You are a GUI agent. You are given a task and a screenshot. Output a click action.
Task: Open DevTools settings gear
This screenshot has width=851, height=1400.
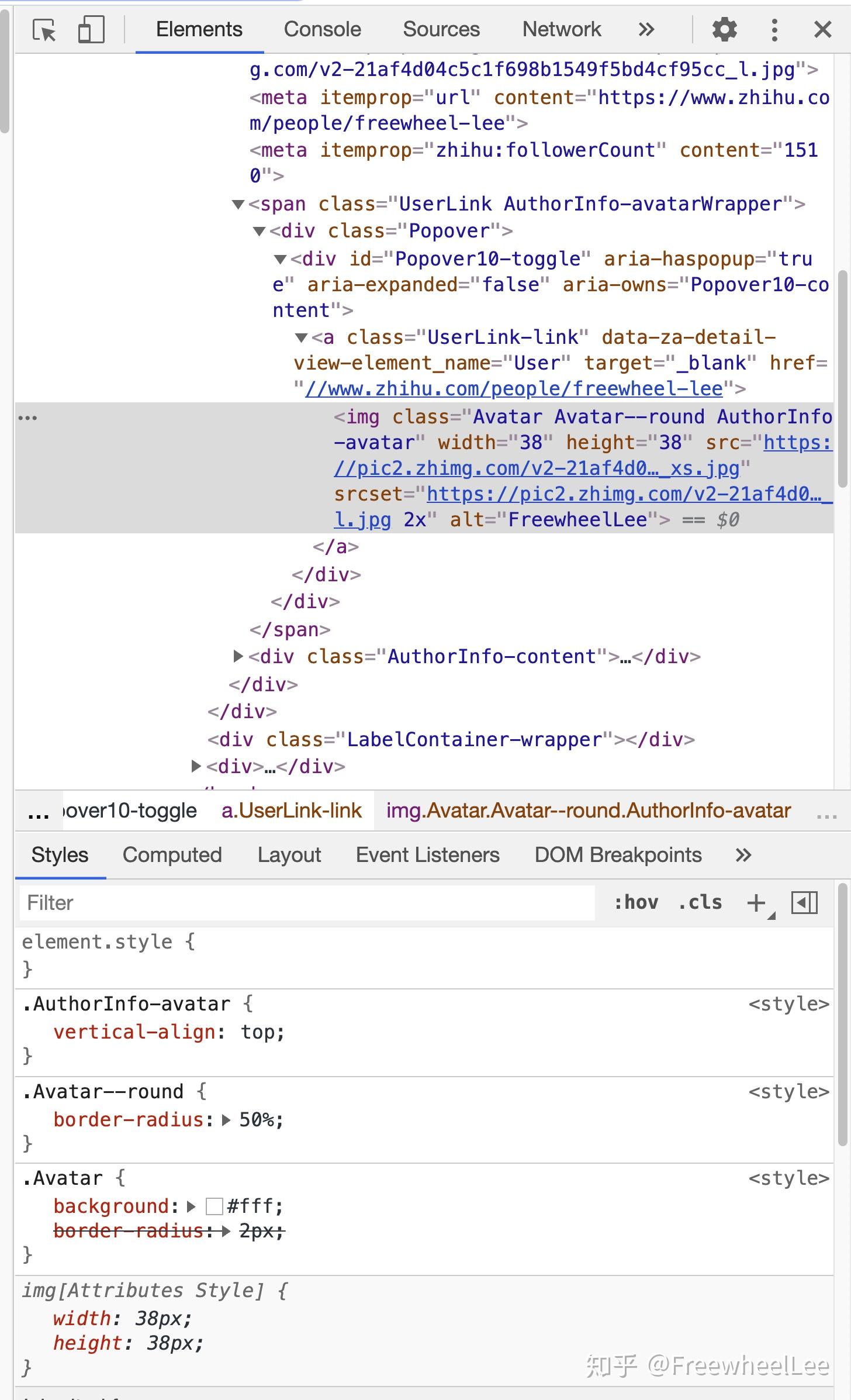(x=724, y=29)
